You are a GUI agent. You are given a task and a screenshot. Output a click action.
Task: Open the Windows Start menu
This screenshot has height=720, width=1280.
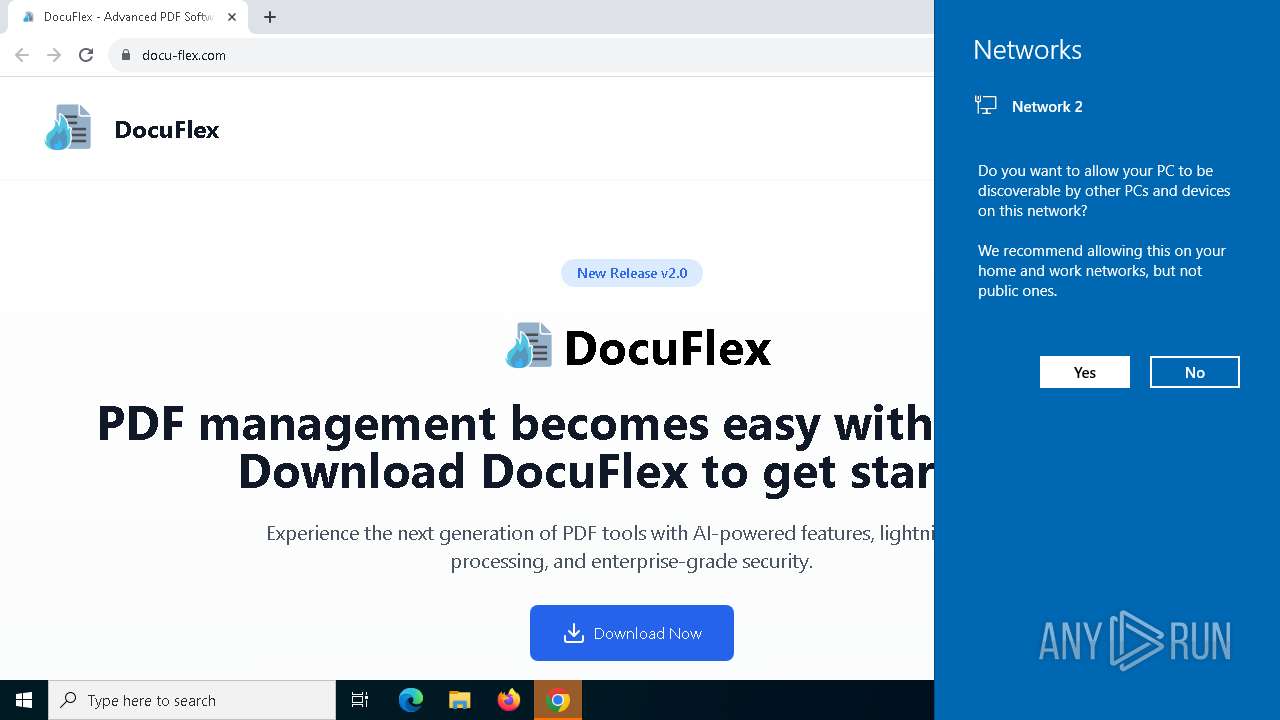24,700
